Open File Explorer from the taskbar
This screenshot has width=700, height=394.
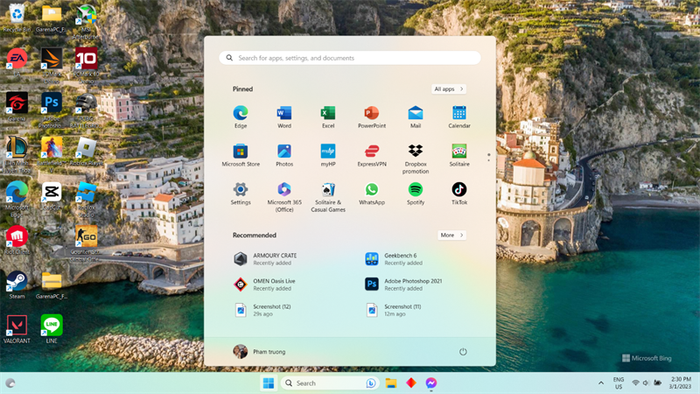[x=391, y=383]
